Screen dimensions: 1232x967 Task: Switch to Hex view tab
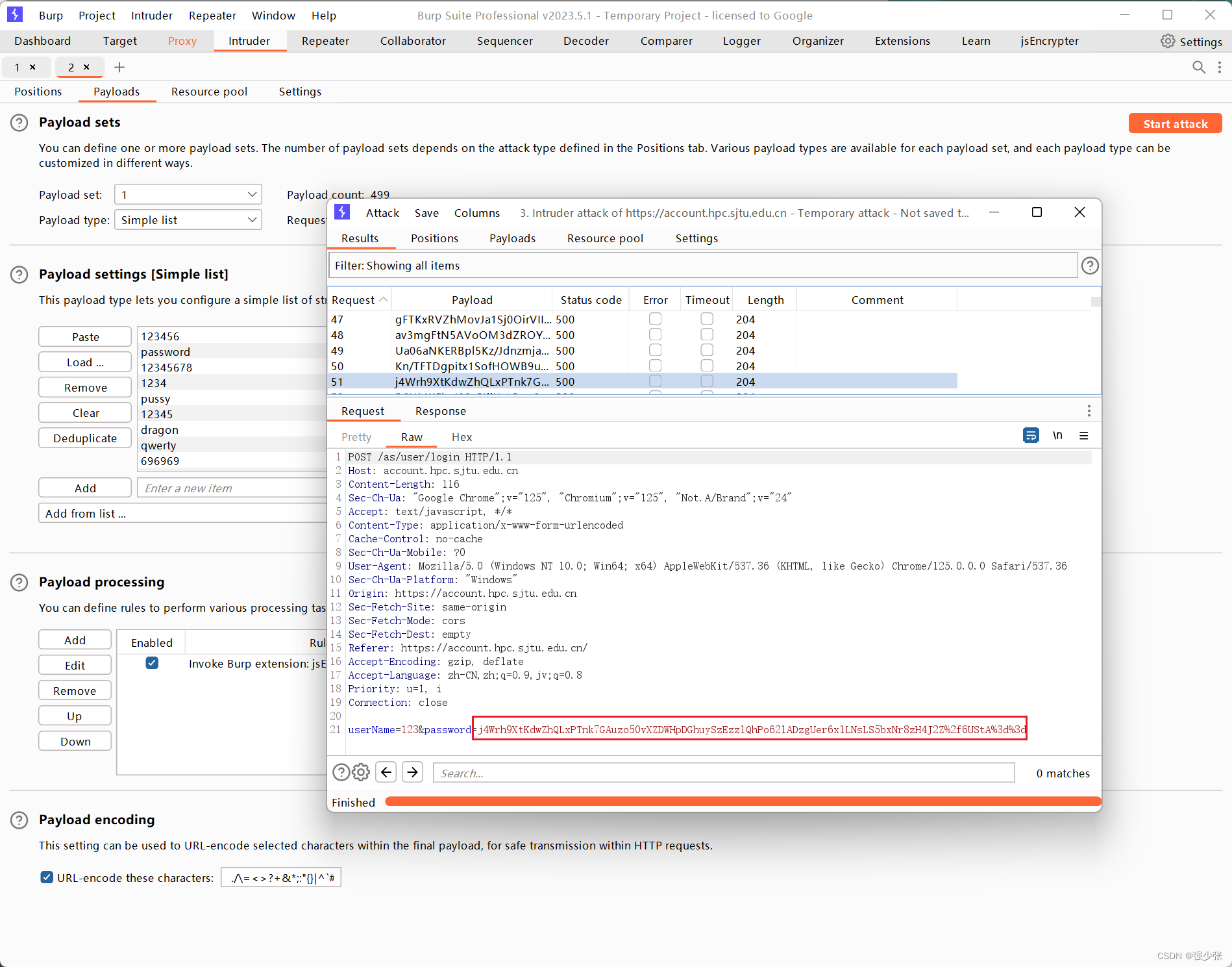click(462, 437)
